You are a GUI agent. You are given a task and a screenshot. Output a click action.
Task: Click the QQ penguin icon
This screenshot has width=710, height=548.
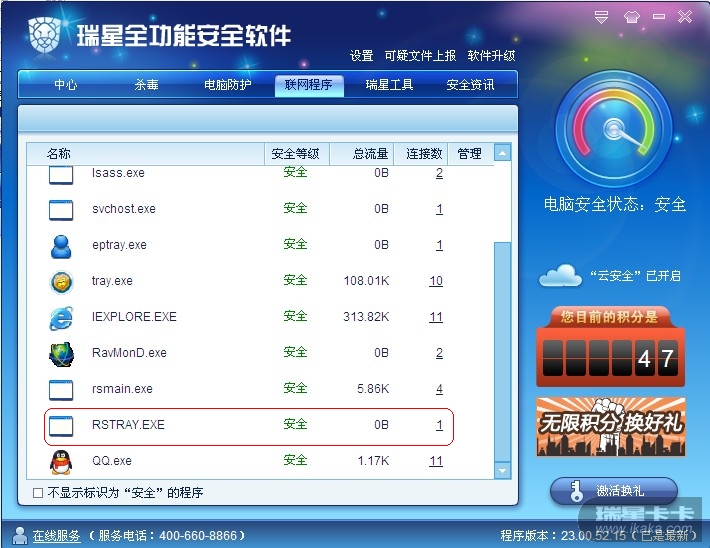pyautogui.click(x=61, y=462)
